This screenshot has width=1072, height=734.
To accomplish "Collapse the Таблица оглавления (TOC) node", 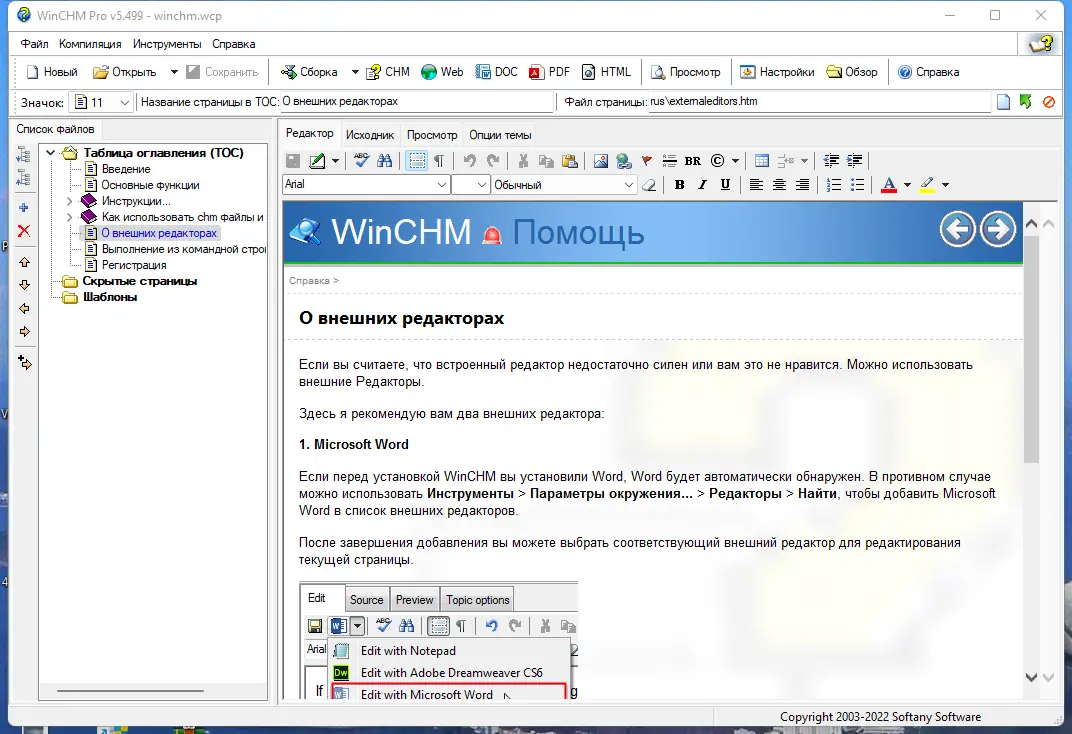I will tap(51, 153).
